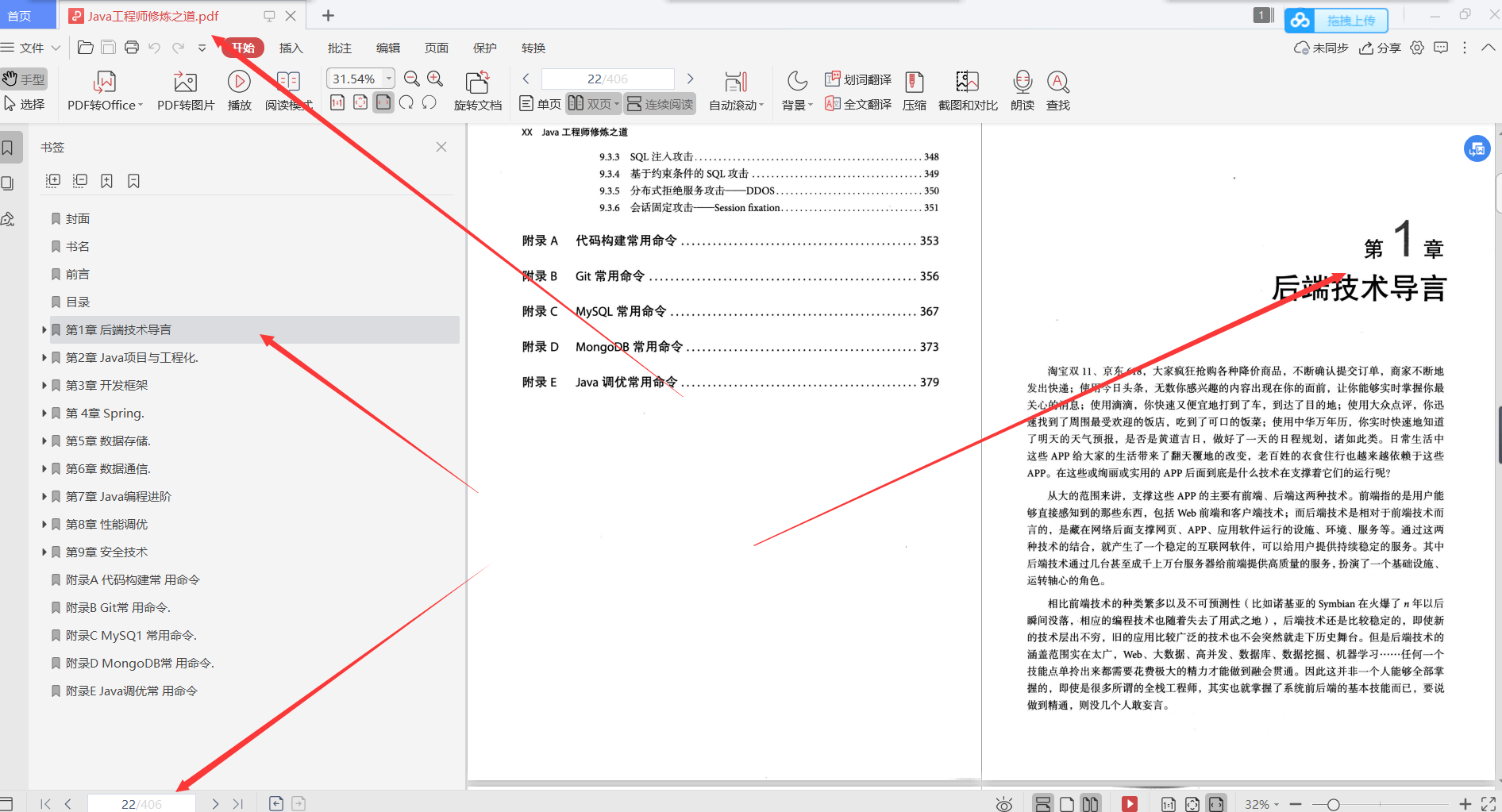
Task: Click red play button in status bar
Action: click(x=1129, y=804)
